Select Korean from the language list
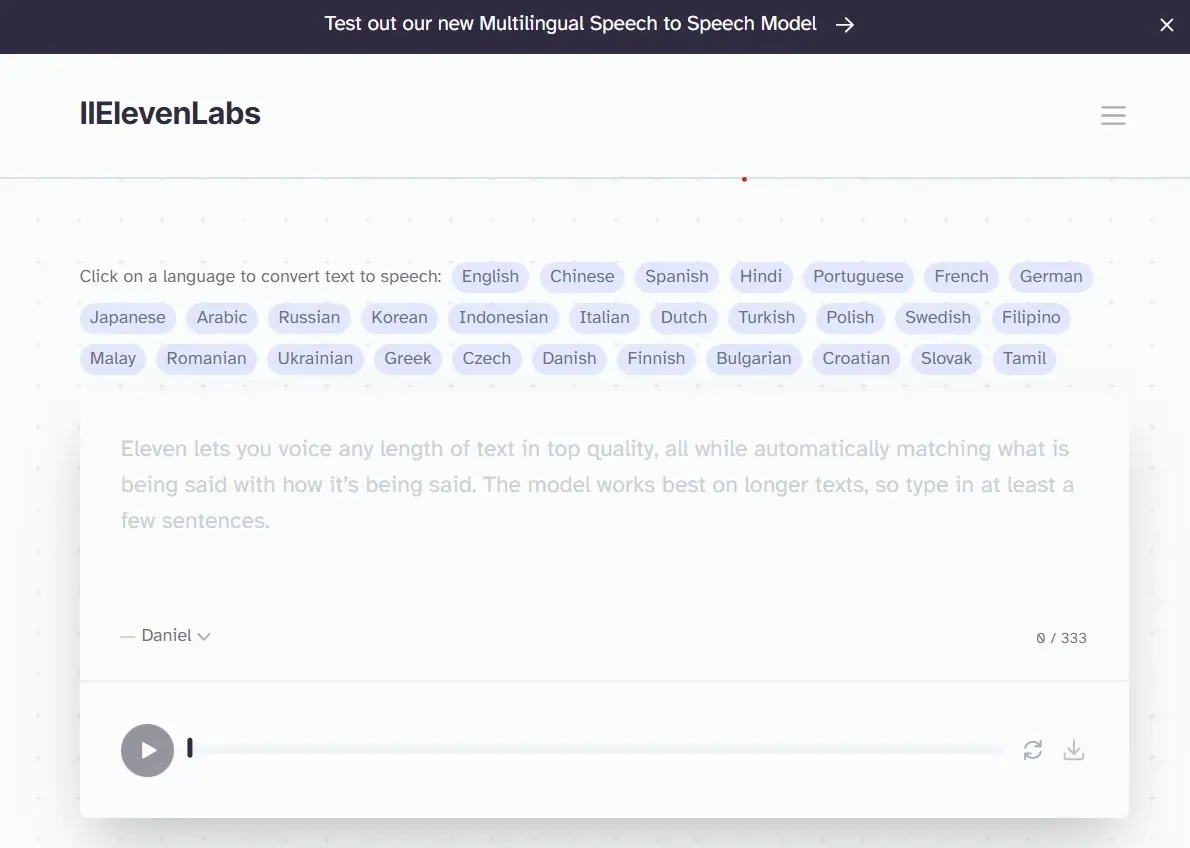The image size is (1190, 848). tap(399, 317)
